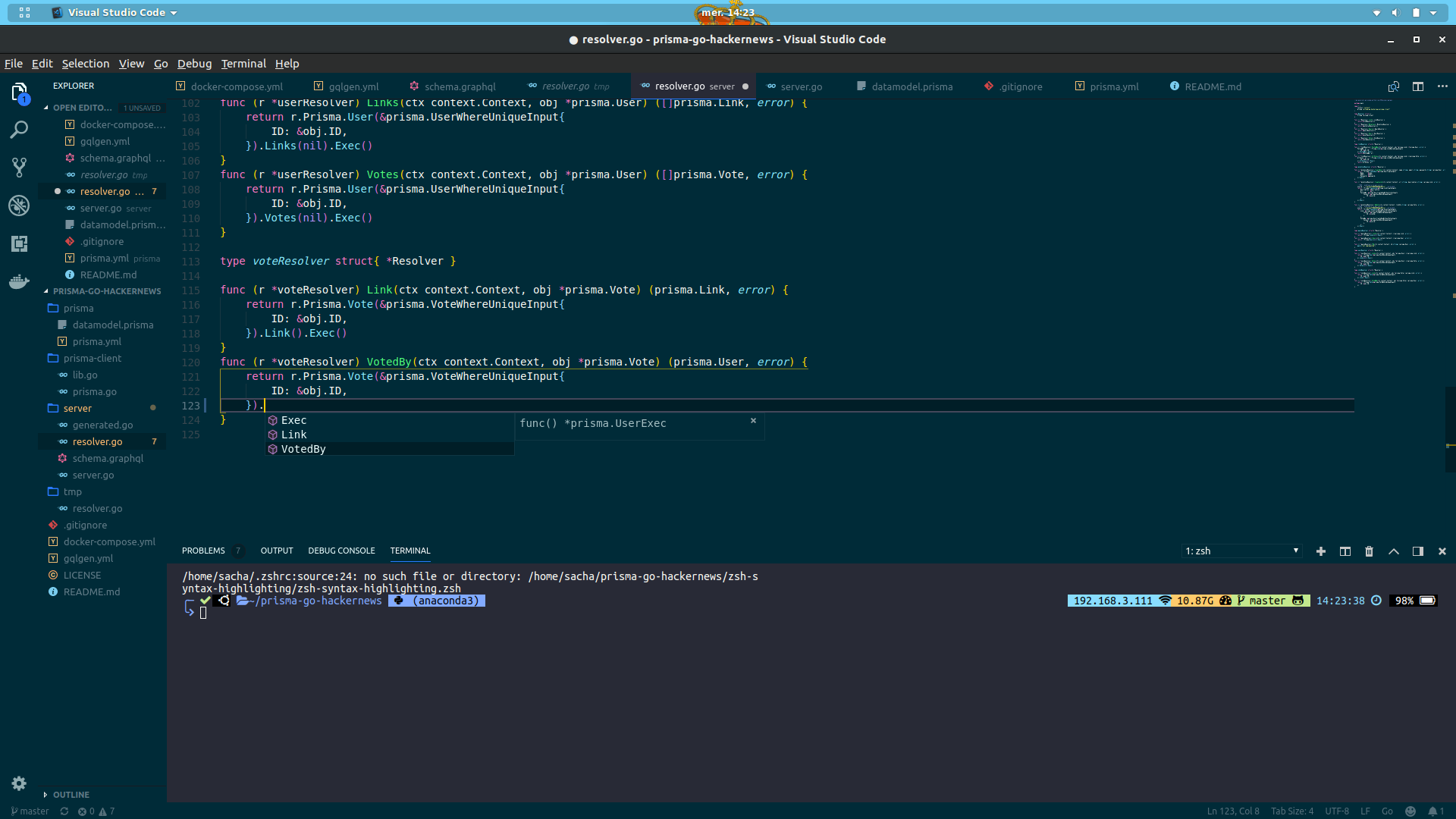Open the system volume indicator
The height and width of the screenshot is (819, 1456).
click(x=1395, y=13)
